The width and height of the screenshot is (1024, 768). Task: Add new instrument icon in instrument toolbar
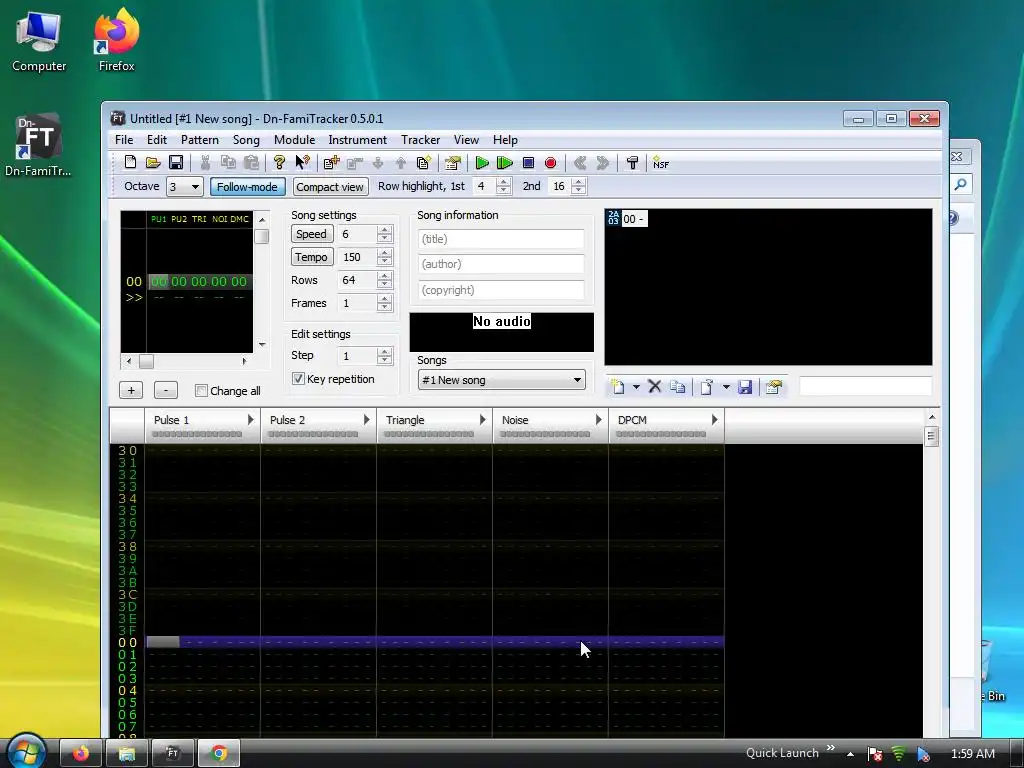[617, 387]
